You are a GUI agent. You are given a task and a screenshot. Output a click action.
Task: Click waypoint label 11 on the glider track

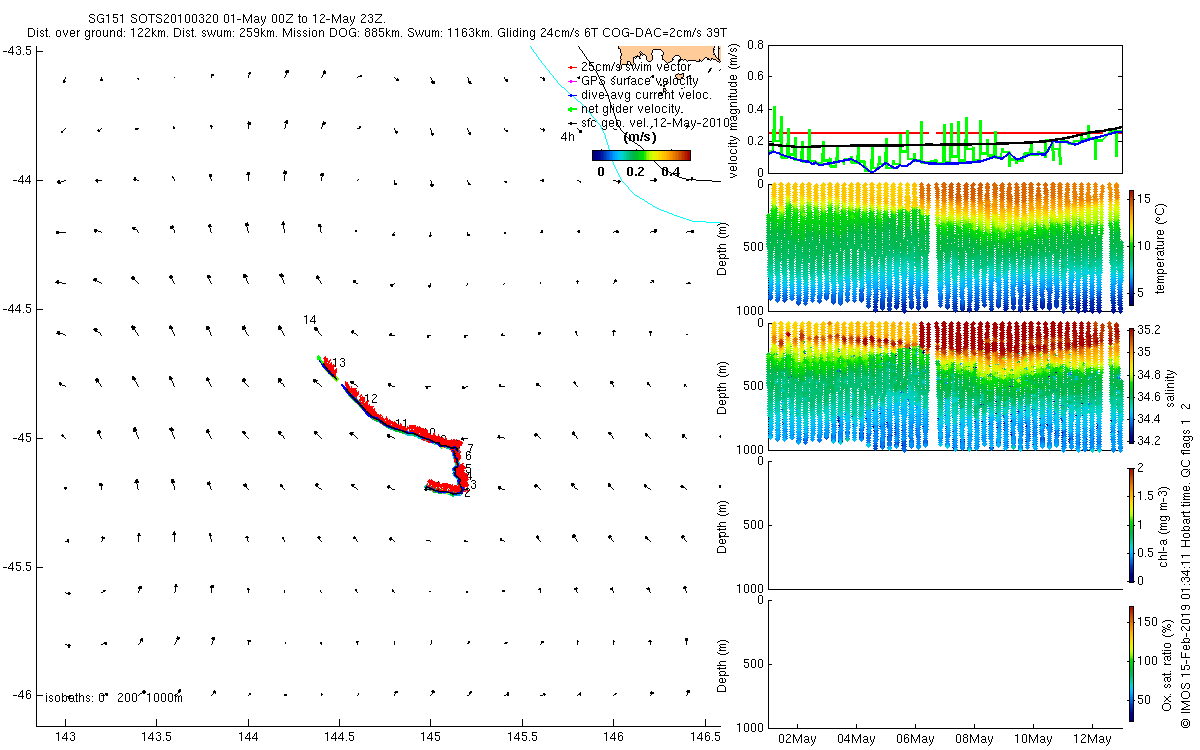point(402,424)
